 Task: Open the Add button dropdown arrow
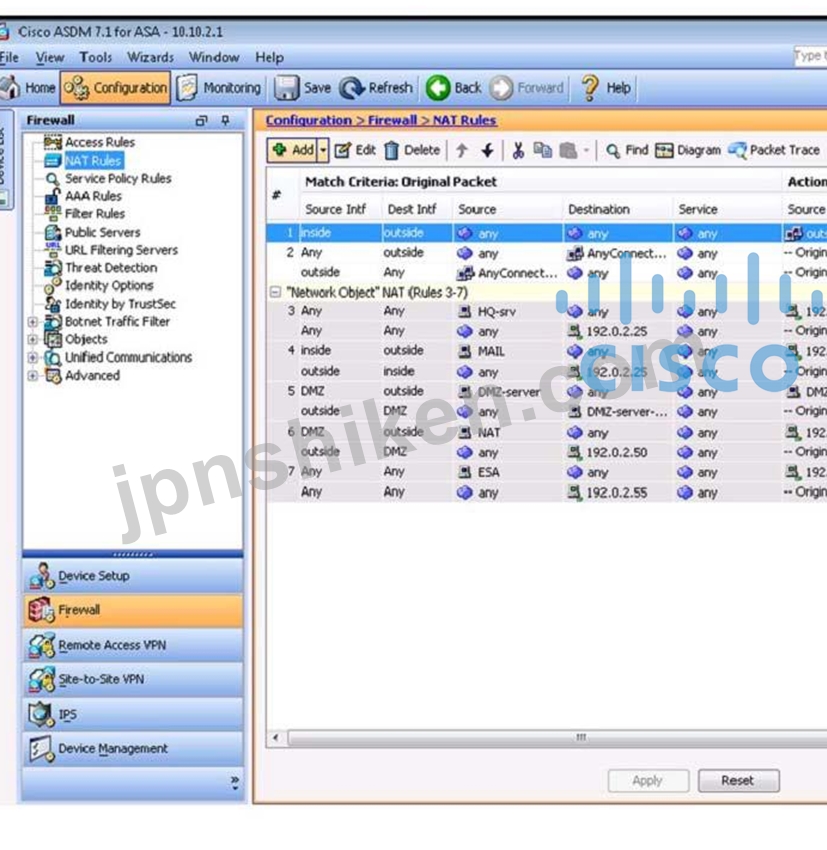pos(323,150)
